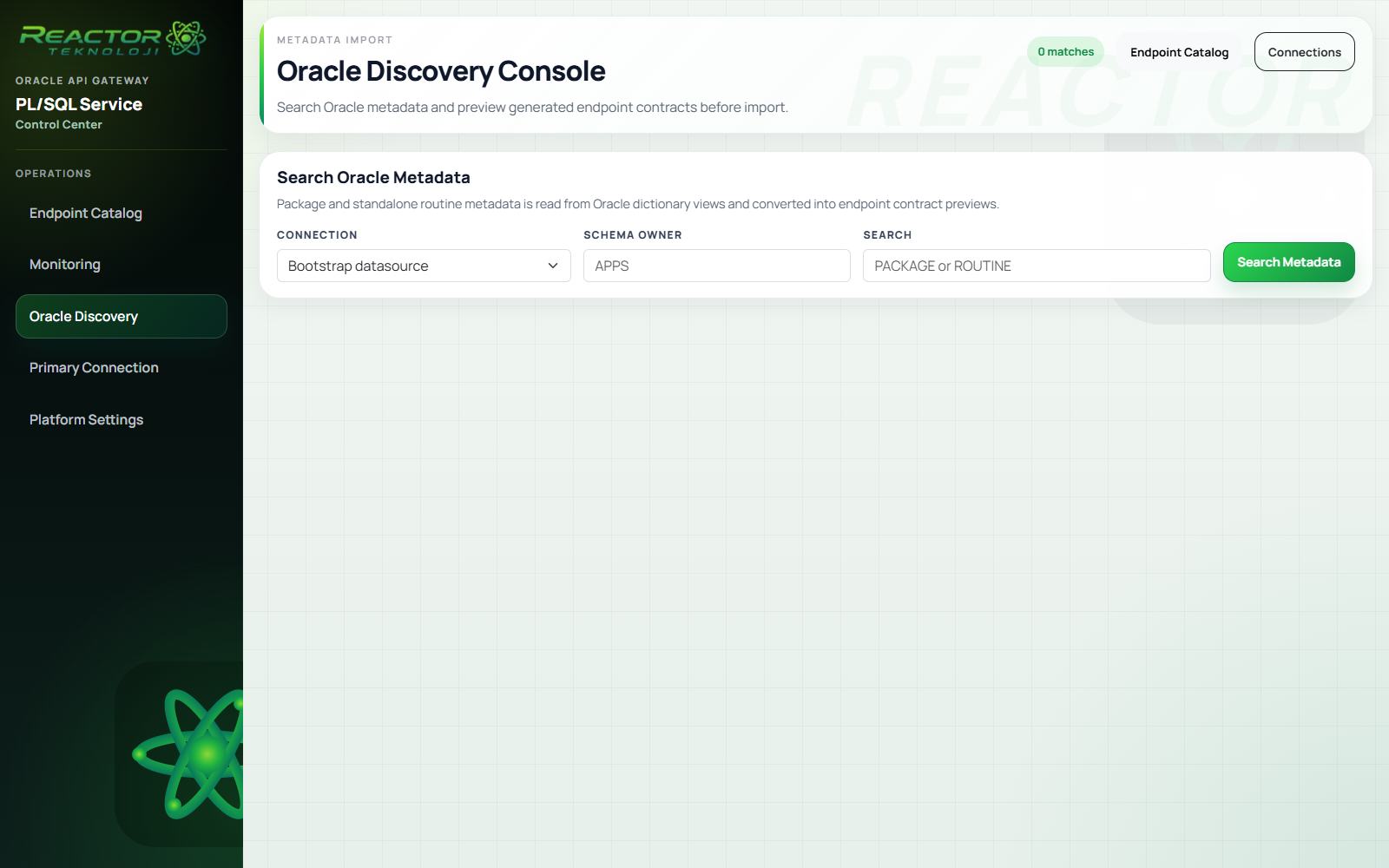Go to Monitoring section
This screenshot has width=1389, height=868.
(122, 265)
